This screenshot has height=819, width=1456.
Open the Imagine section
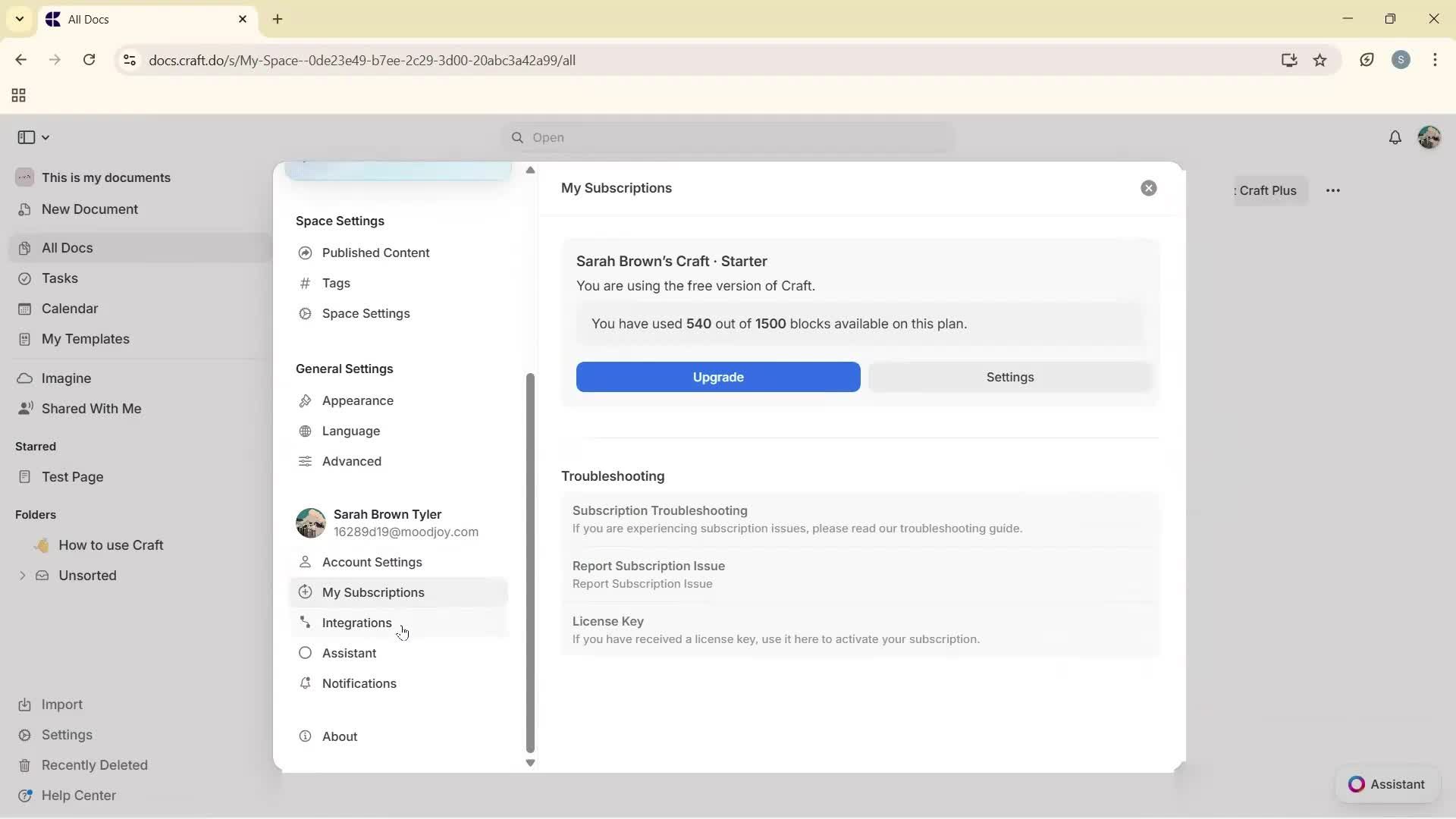pyautogui.click(x=66, y=378)
